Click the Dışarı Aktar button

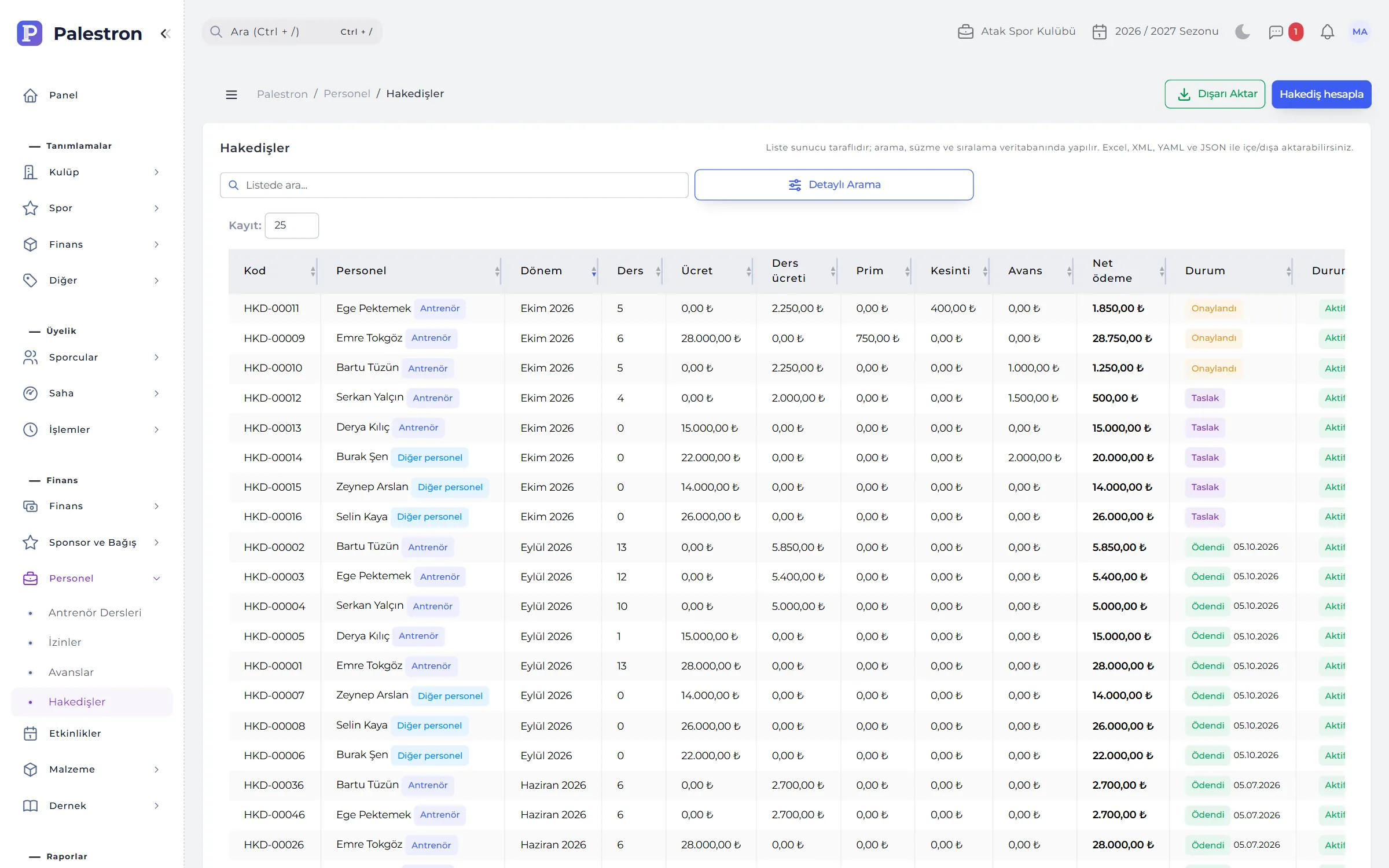coord(1215,94)
